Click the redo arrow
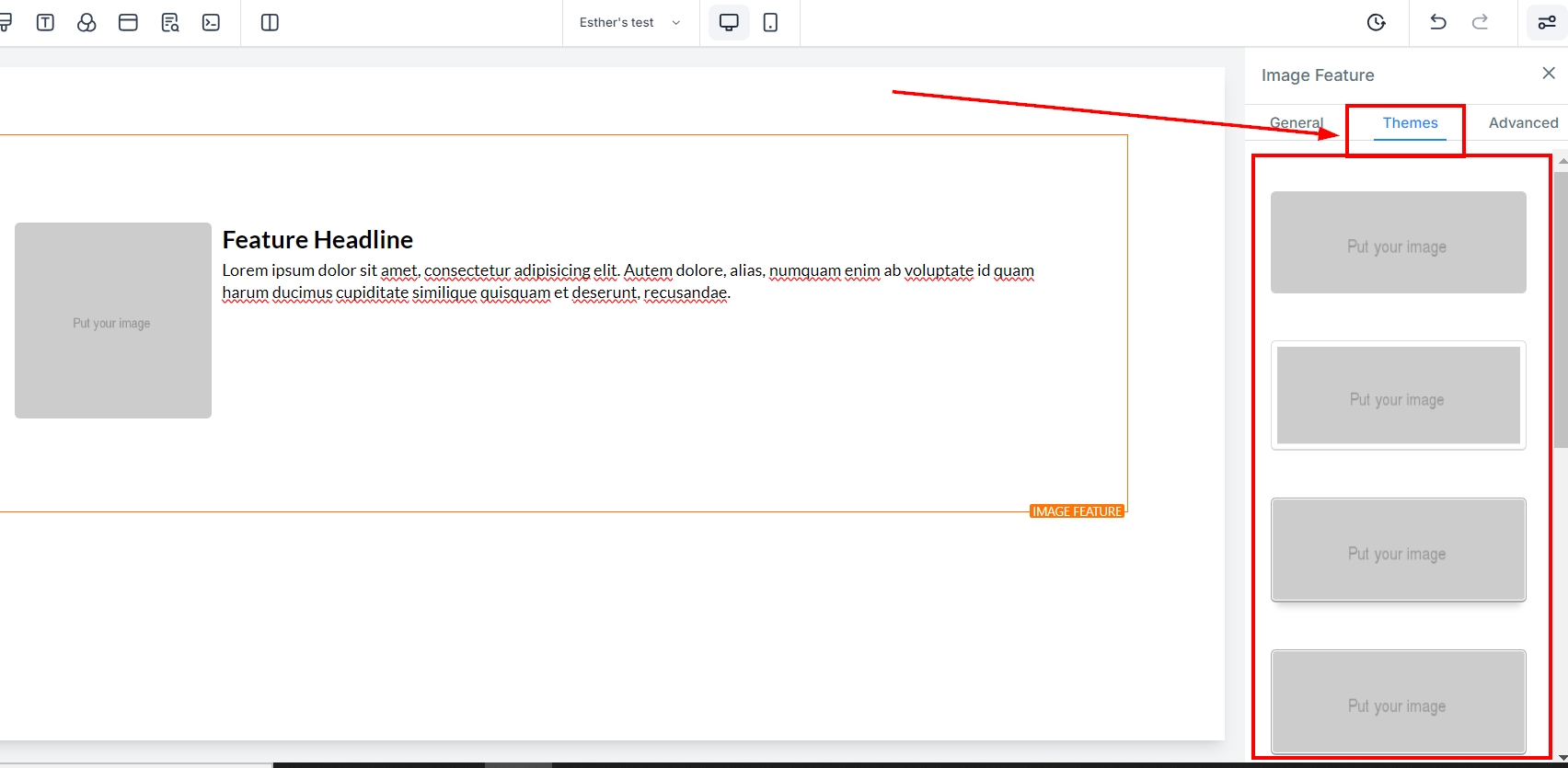 point(1480,23)
